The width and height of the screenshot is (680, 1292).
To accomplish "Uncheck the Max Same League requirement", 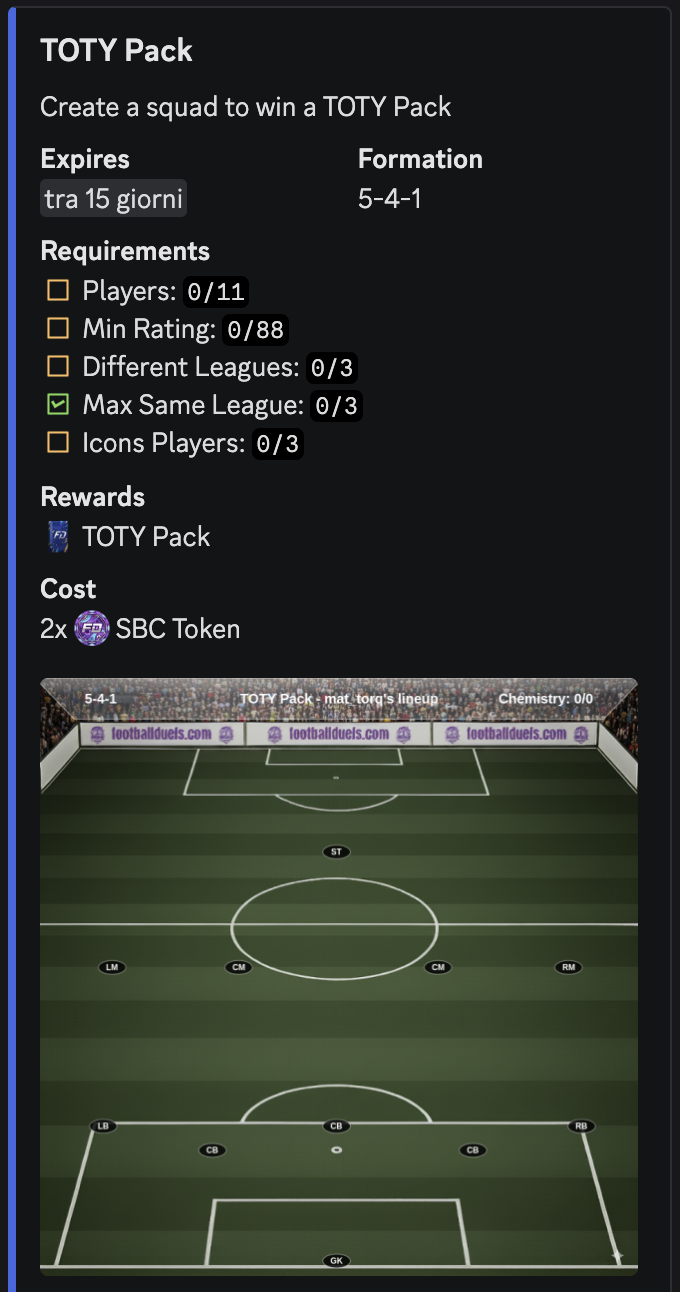I will coord(57,404).
